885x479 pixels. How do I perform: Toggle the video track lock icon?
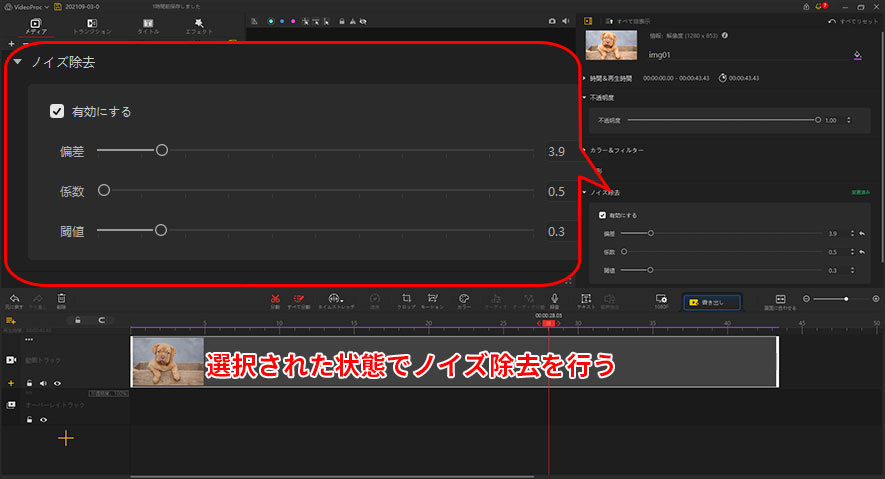click(29, 384)
